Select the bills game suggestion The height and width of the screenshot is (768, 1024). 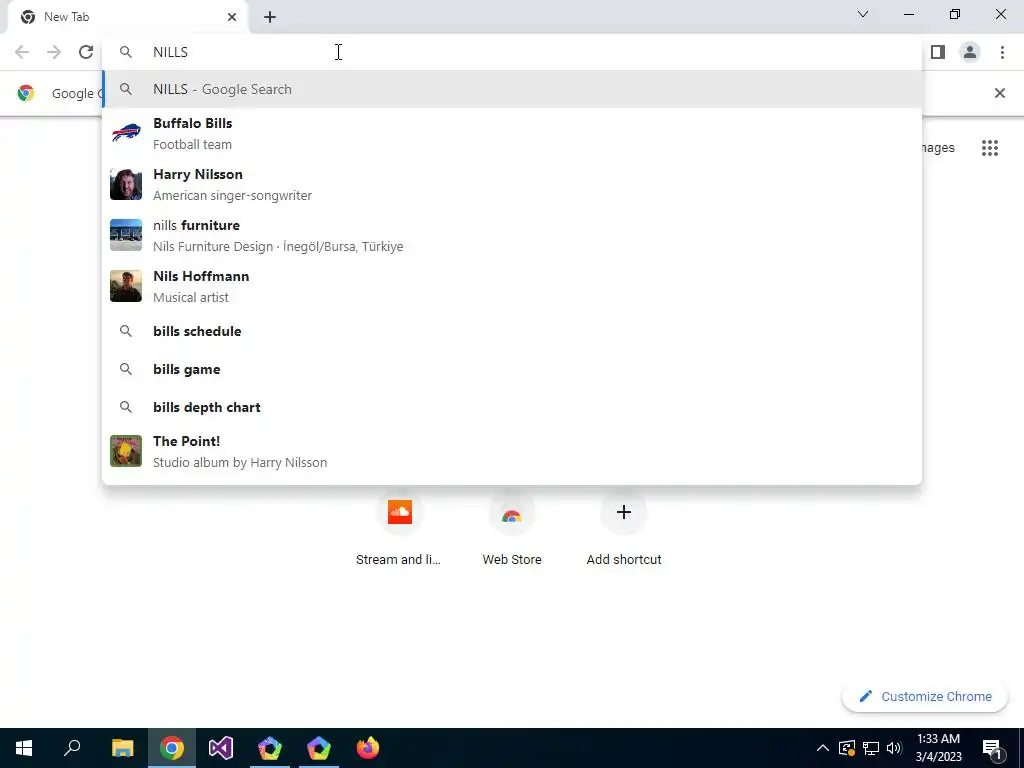(512, 369)
